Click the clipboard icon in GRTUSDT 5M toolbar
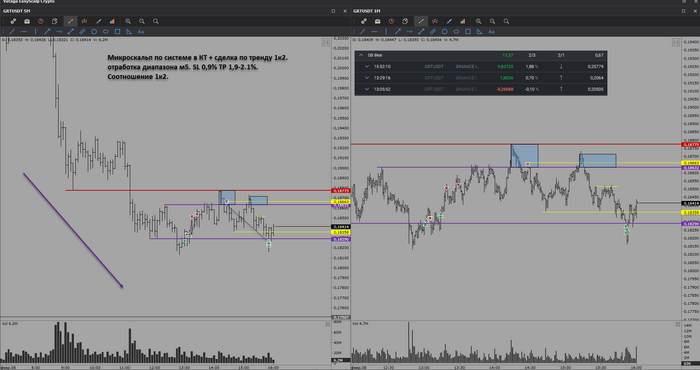Image resolution: width=700 pixels, height=370 pixels. point(54,21)
